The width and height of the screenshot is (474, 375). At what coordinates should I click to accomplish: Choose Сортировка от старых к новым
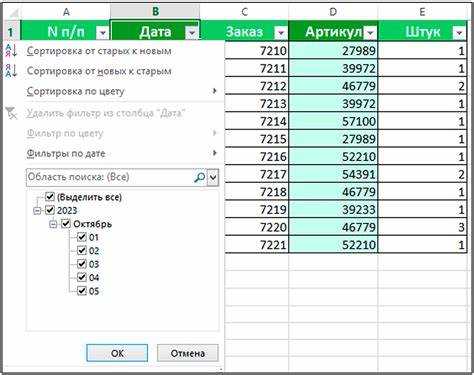point(99,51)
